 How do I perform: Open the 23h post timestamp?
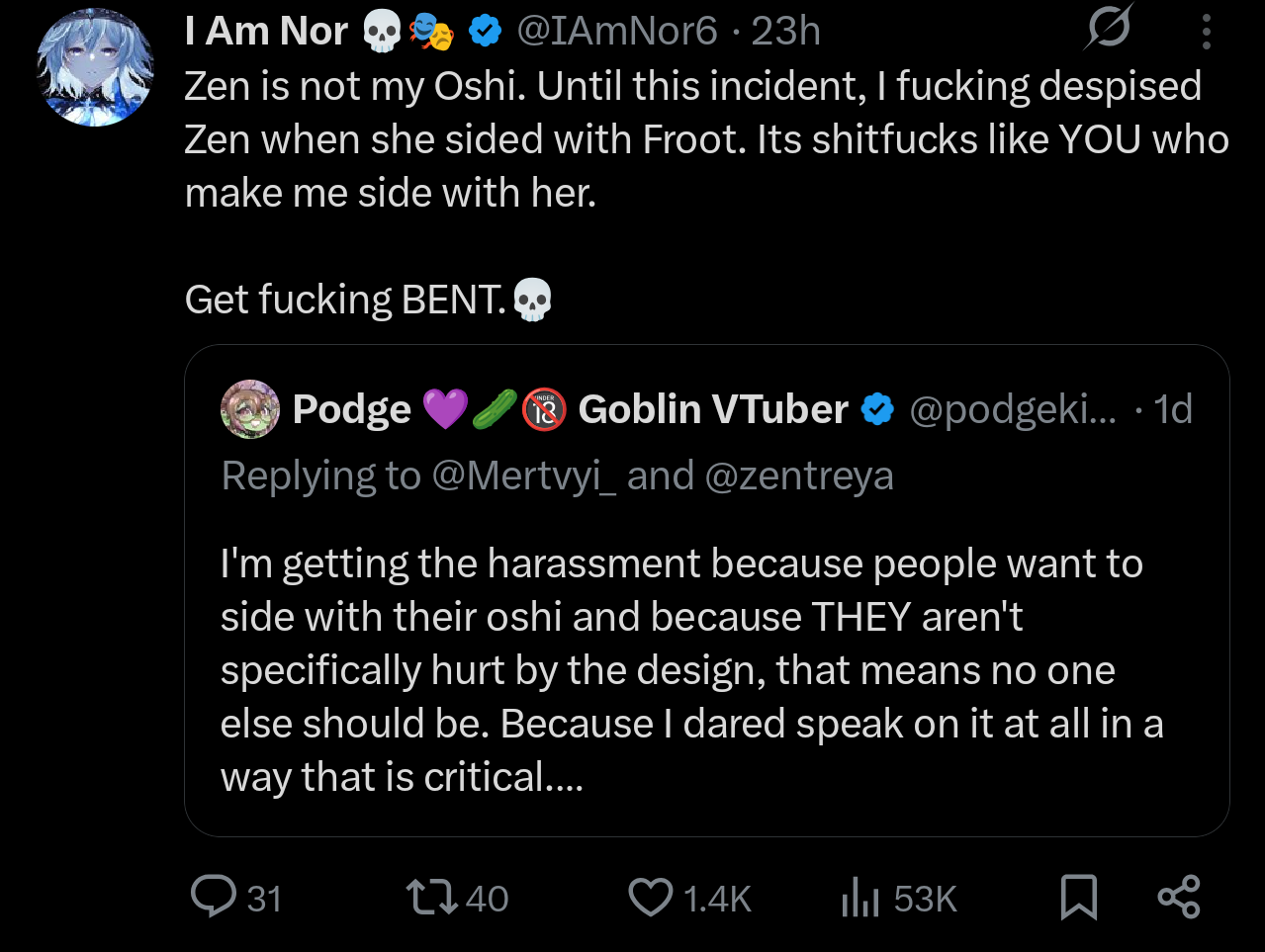[x=786, y=32]
